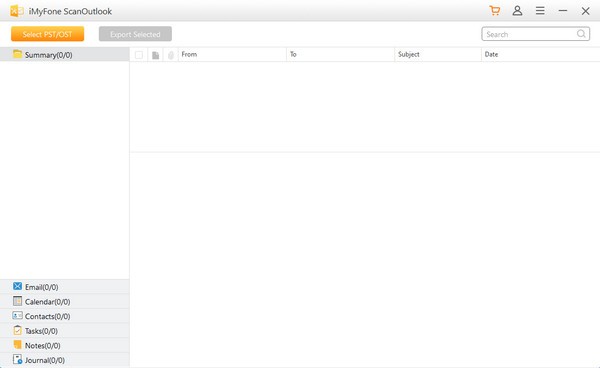Image resolution: width=600 pixels, height=368 pixels.
Task: Sort by the Subject column header
Action: tap(438, 54)
